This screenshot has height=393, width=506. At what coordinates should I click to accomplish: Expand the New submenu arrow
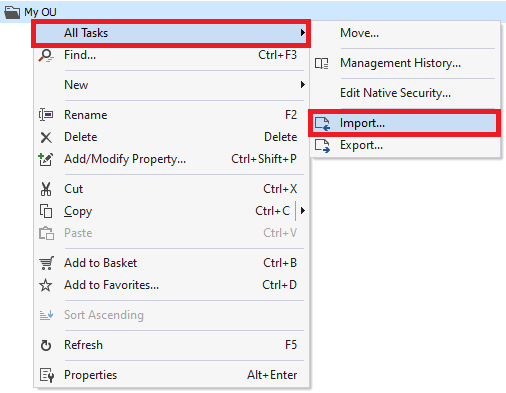tap(302, 85)
